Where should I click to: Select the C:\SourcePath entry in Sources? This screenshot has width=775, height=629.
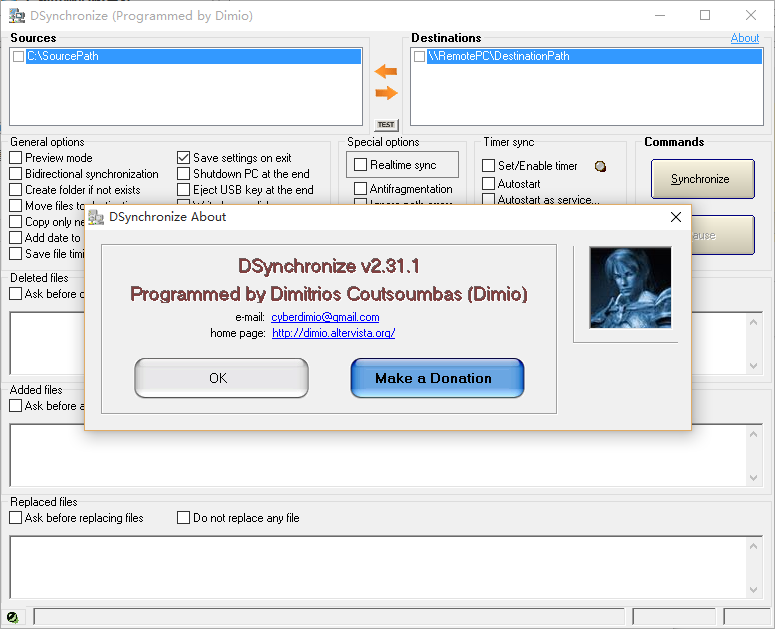[62, 57]
